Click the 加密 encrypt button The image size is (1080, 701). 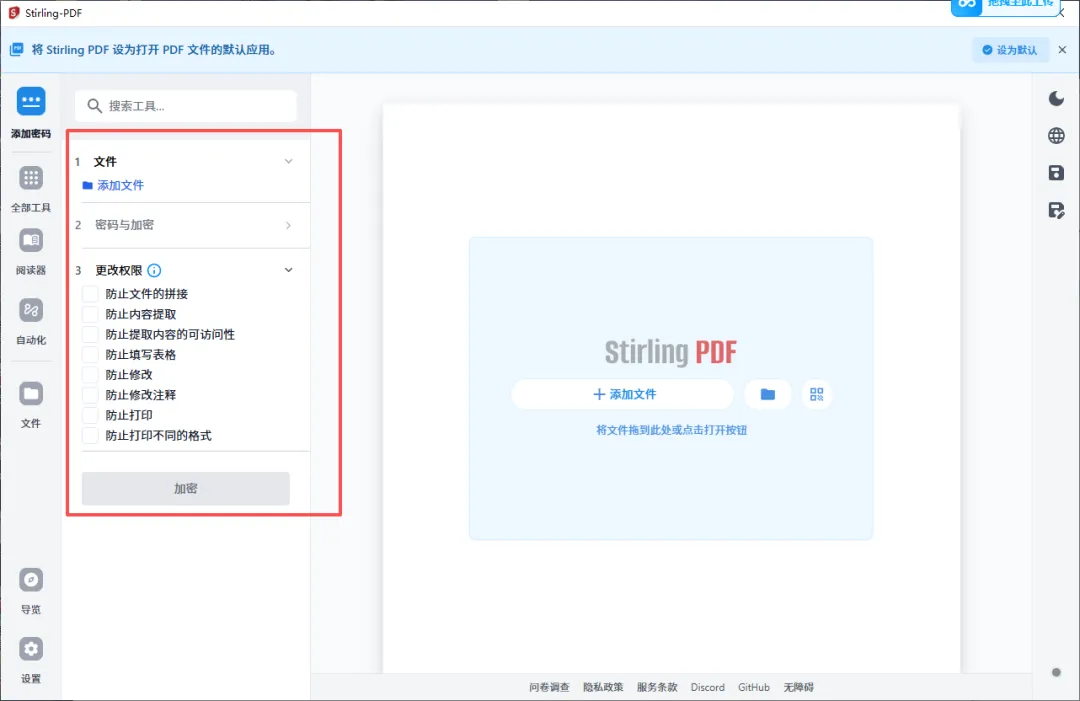(185, 488)
